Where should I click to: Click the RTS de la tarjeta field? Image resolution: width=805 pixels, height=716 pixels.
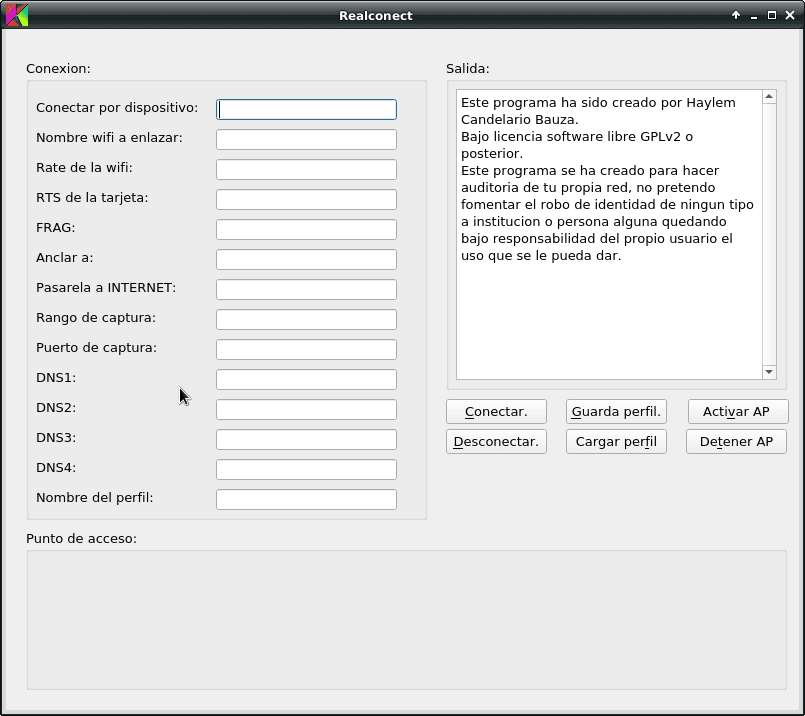coord(306,199)
